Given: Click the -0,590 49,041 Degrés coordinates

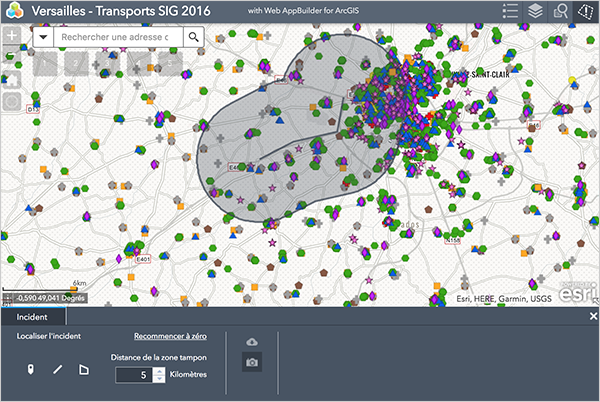Looking at the screenshot, I should coord(50,298).
